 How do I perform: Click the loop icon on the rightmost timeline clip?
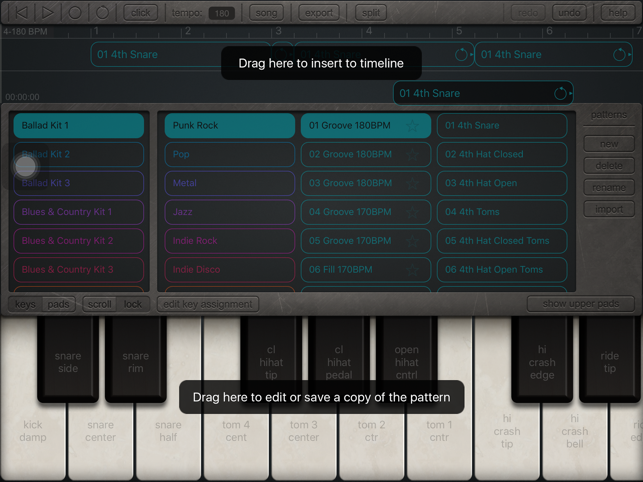[619, 54]
